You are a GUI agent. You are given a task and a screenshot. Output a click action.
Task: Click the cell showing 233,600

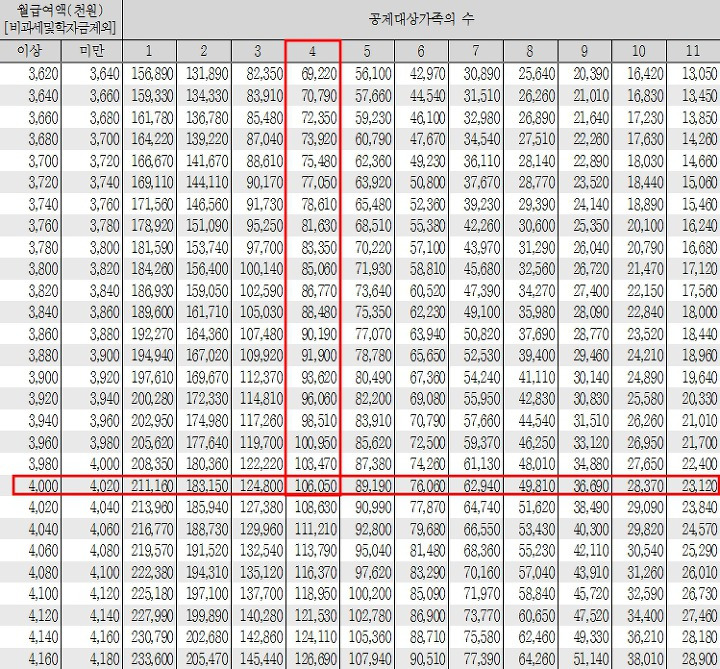coord(150,659)
